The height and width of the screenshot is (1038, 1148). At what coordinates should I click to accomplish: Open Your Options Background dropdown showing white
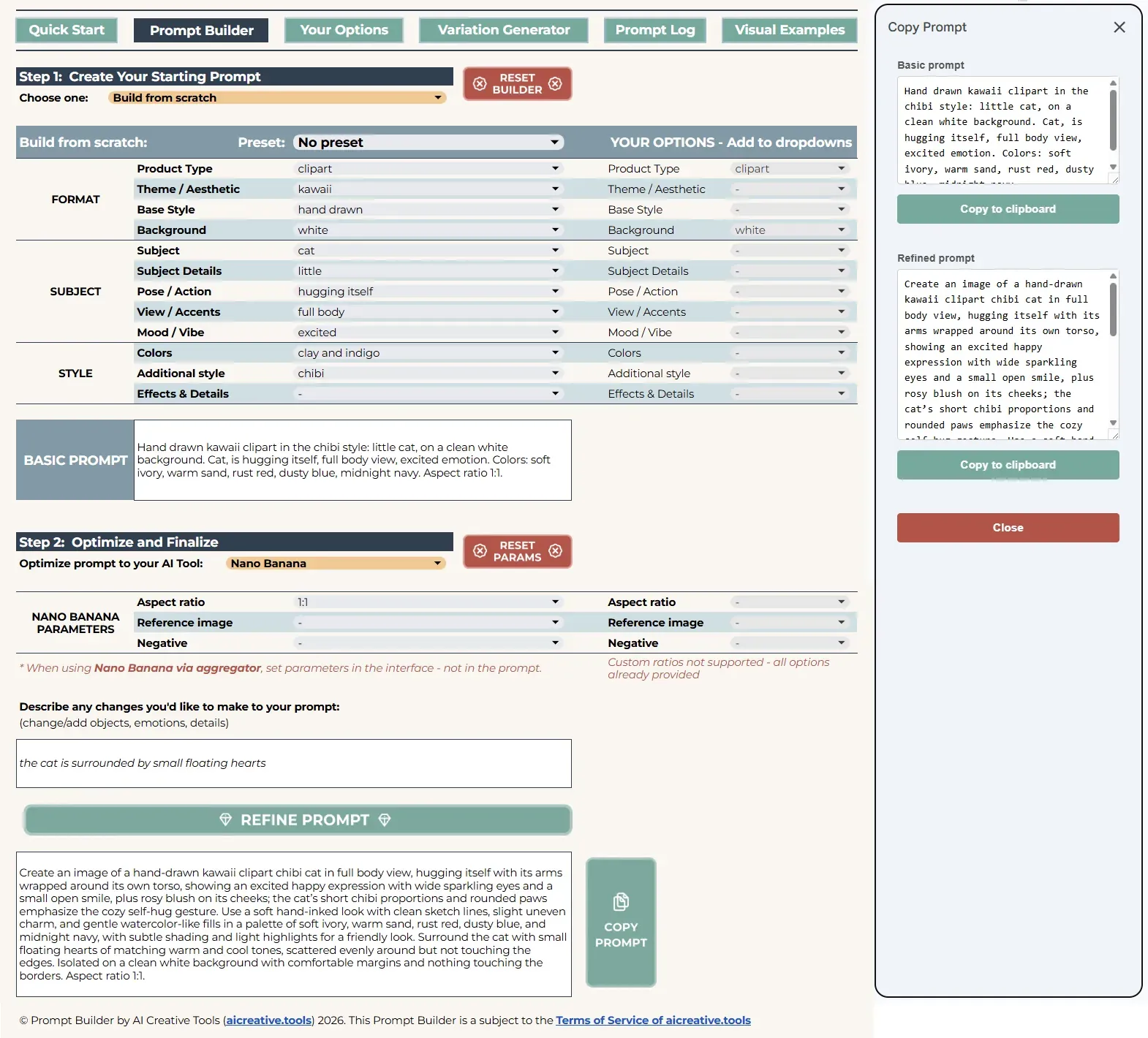tap(790, 230)
